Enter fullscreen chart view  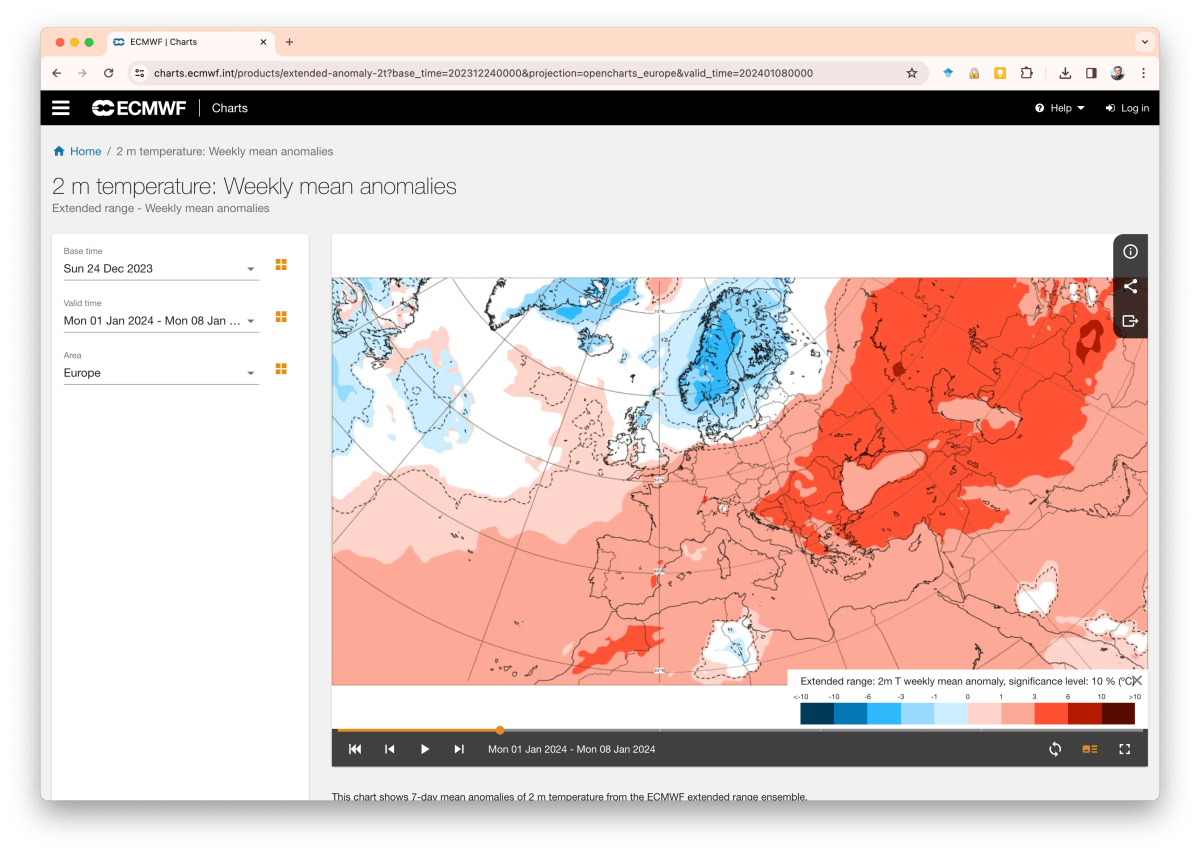(x=1125, y=748)
